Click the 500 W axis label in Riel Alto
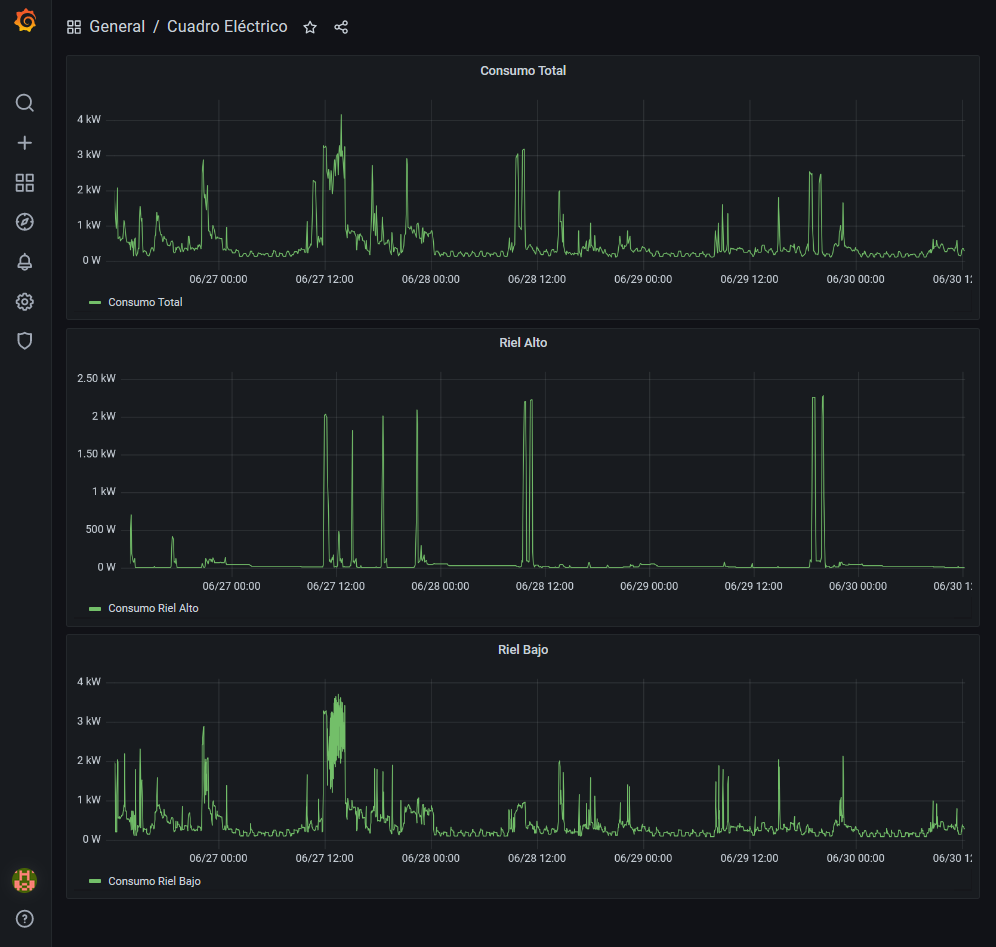 (101, 530)
